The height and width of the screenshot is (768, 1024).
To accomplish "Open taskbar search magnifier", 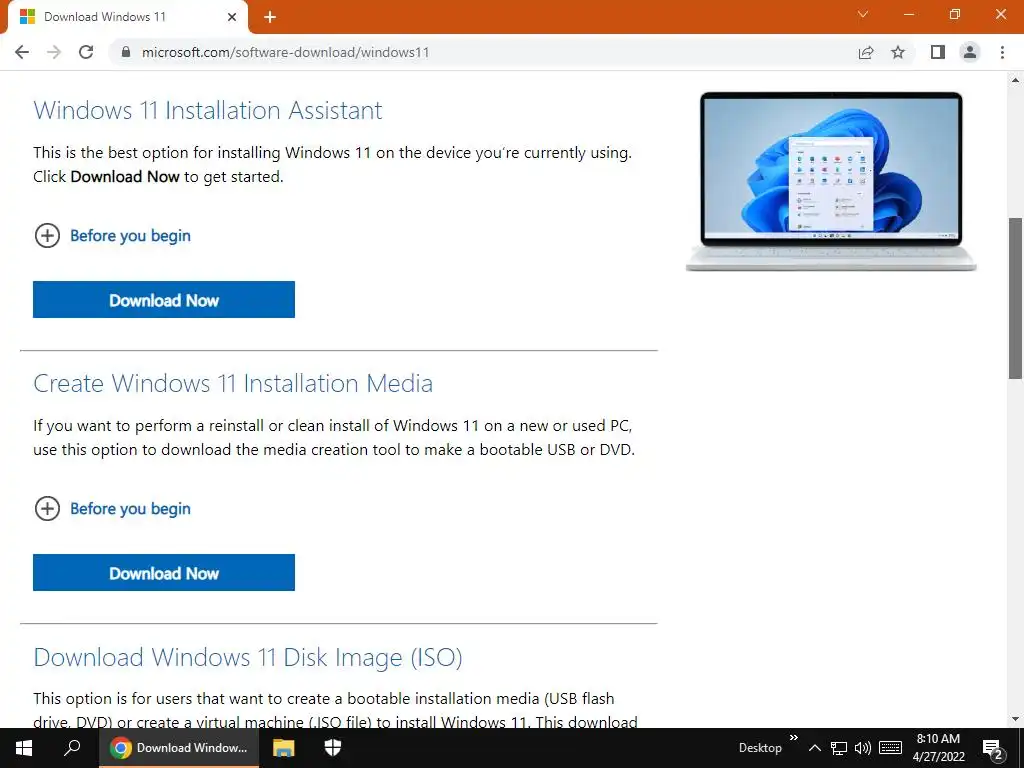I will pos(72,748).
